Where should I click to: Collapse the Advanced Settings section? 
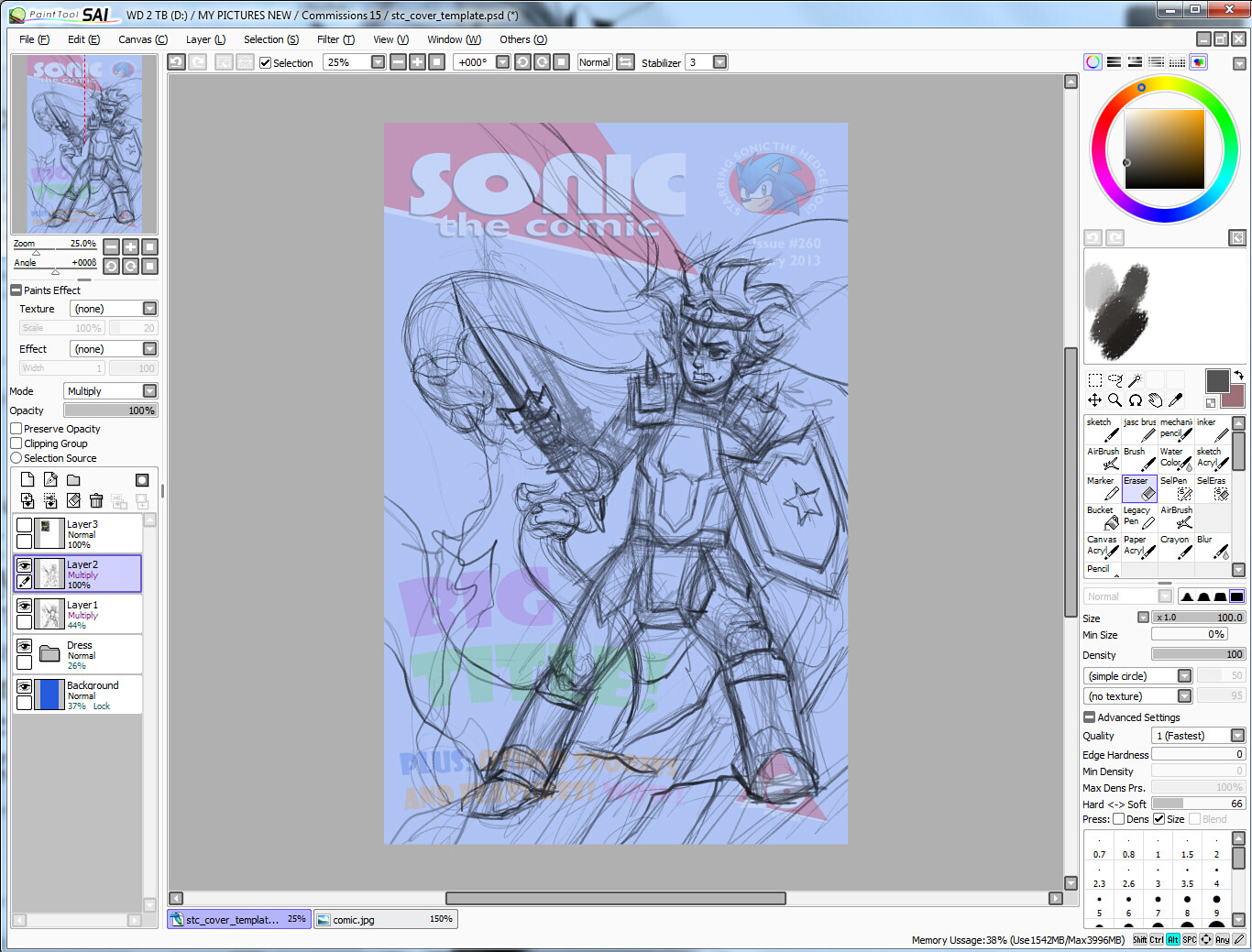tap(1089, 717)
